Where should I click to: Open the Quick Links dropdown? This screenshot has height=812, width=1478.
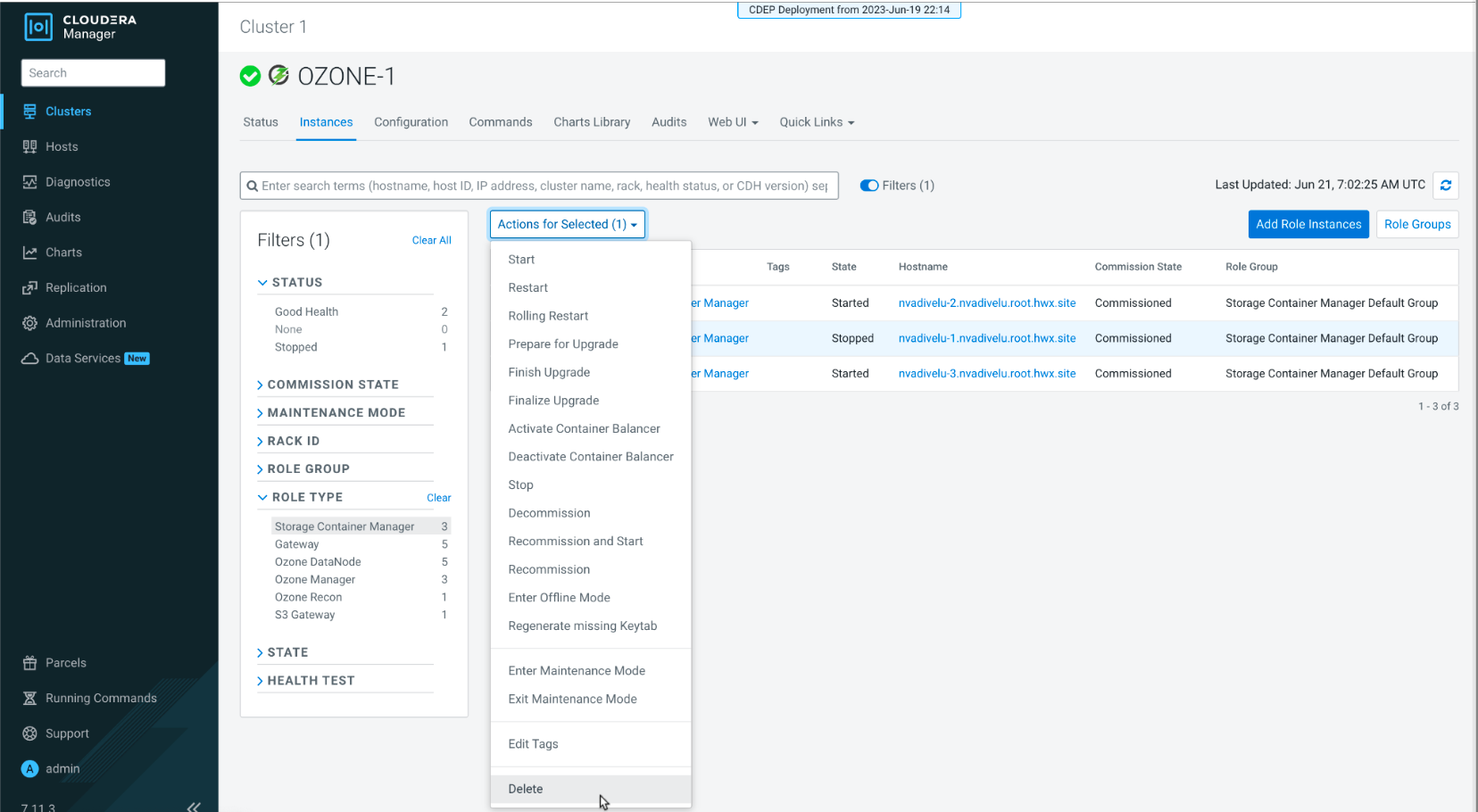click(x=816, y=122)
